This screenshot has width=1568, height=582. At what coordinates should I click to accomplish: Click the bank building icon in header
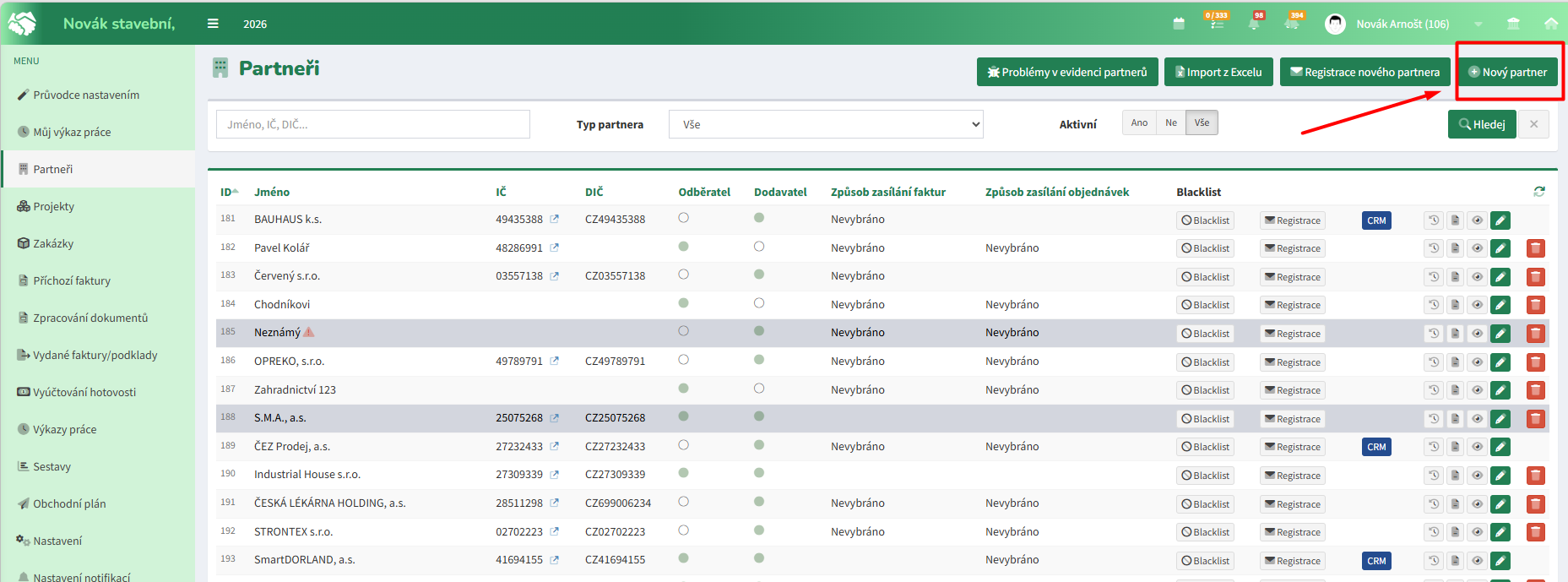click(1513, 24)
